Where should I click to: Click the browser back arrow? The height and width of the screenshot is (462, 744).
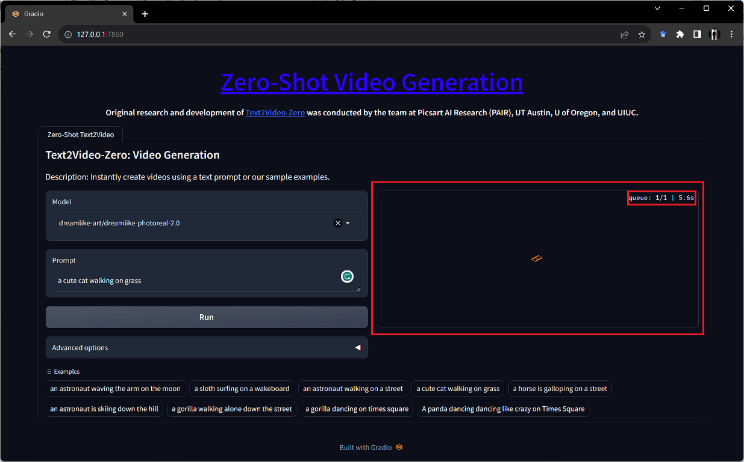pos(11,34)
